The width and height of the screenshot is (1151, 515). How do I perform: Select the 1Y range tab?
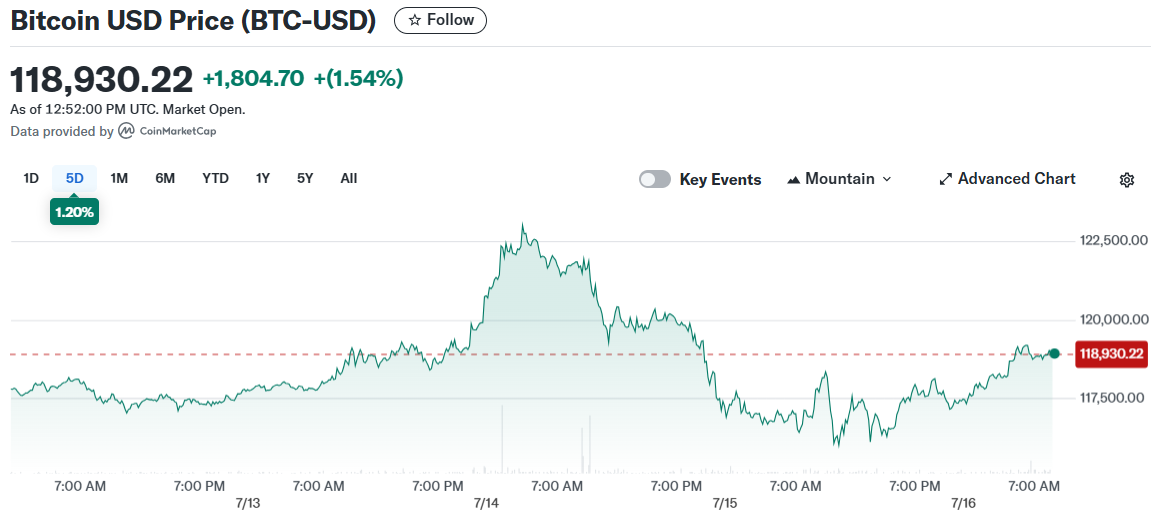[263, 178]
